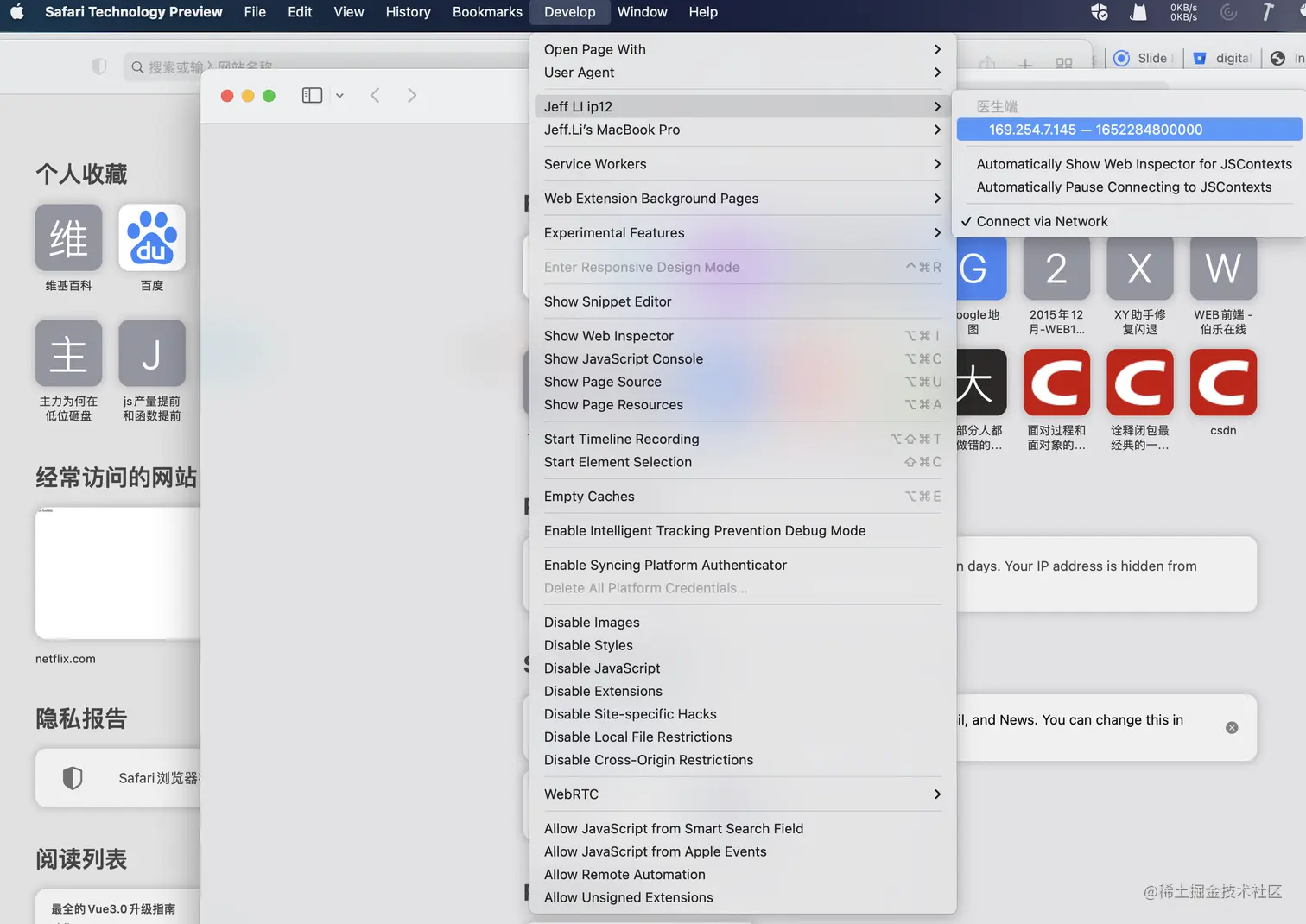This screenshot has width=1306, height=924.
Task: Toggle Allow Remote Automation
Action: [x=743, y=875]
